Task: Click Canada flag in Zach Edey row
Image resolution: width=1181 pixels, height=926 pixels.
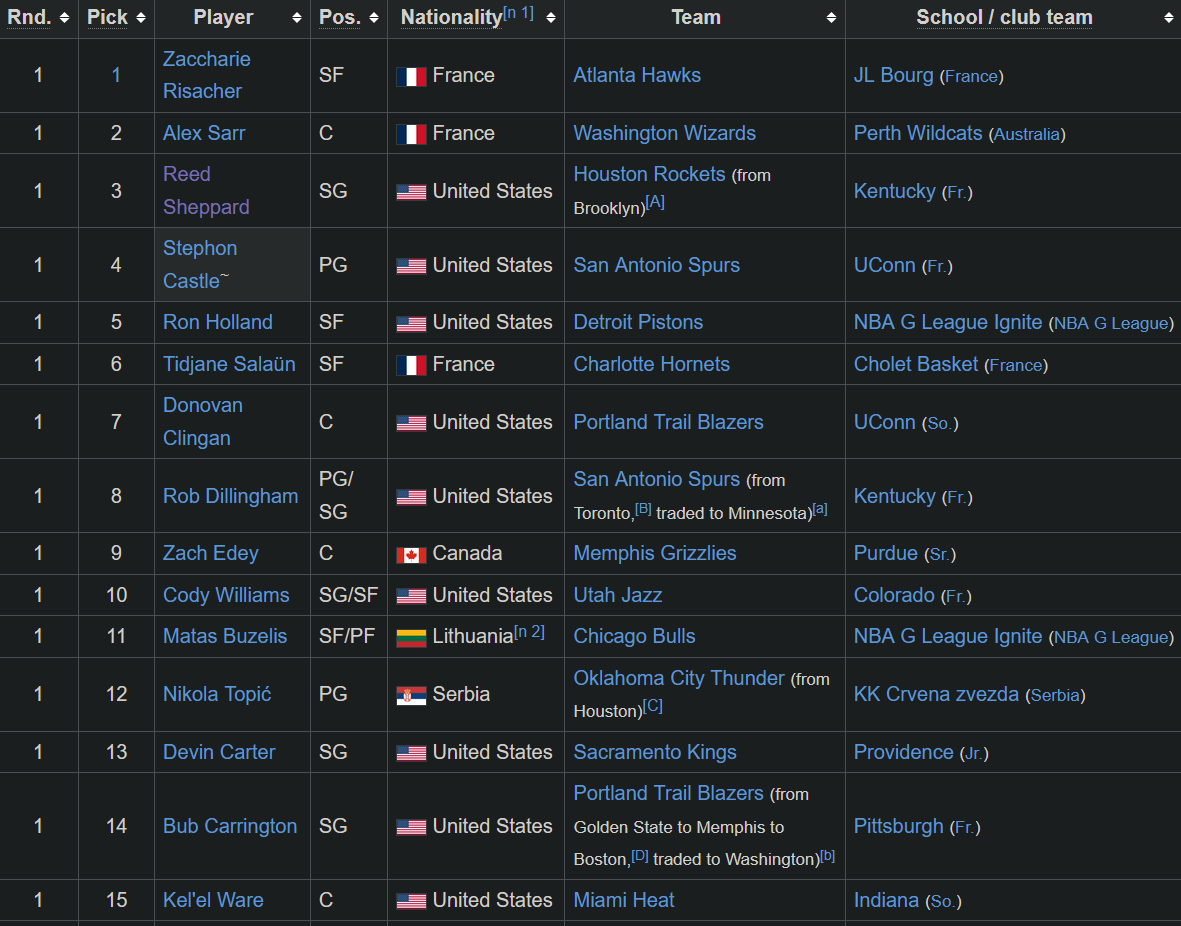Action: 411,555
